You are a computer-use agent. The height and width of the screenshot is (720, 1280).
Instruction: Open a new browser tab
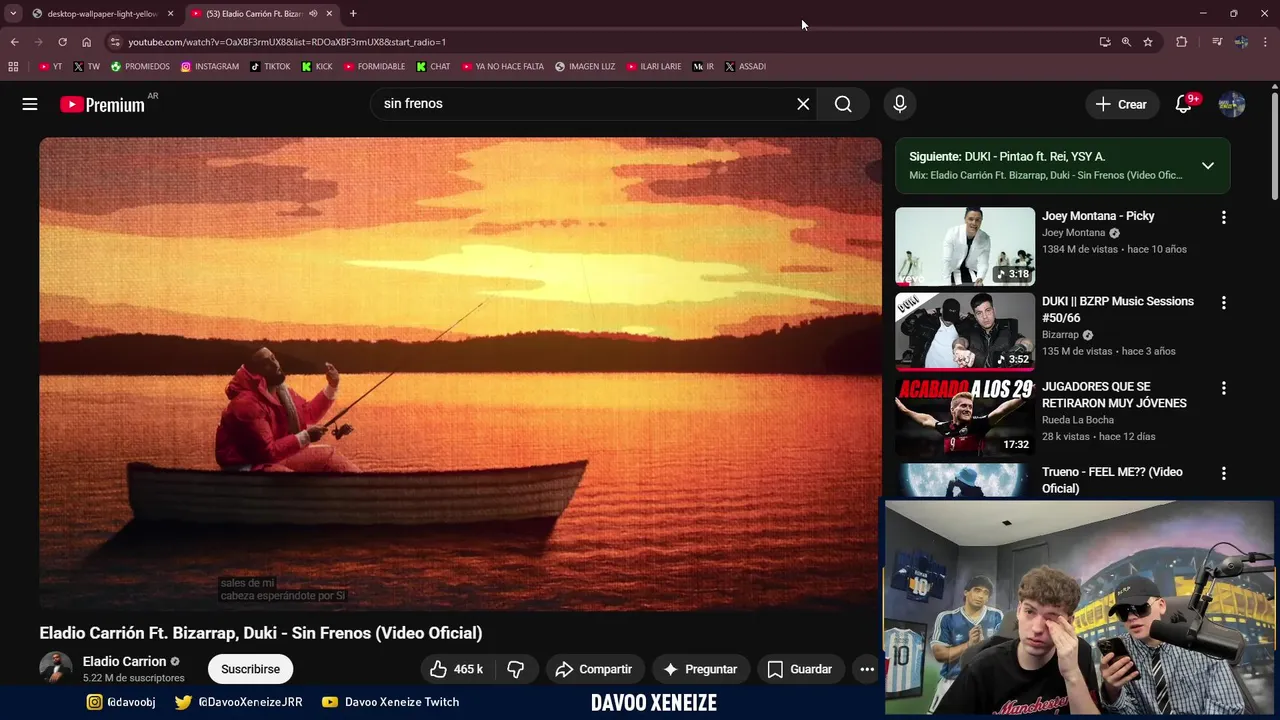click(353, 14)
